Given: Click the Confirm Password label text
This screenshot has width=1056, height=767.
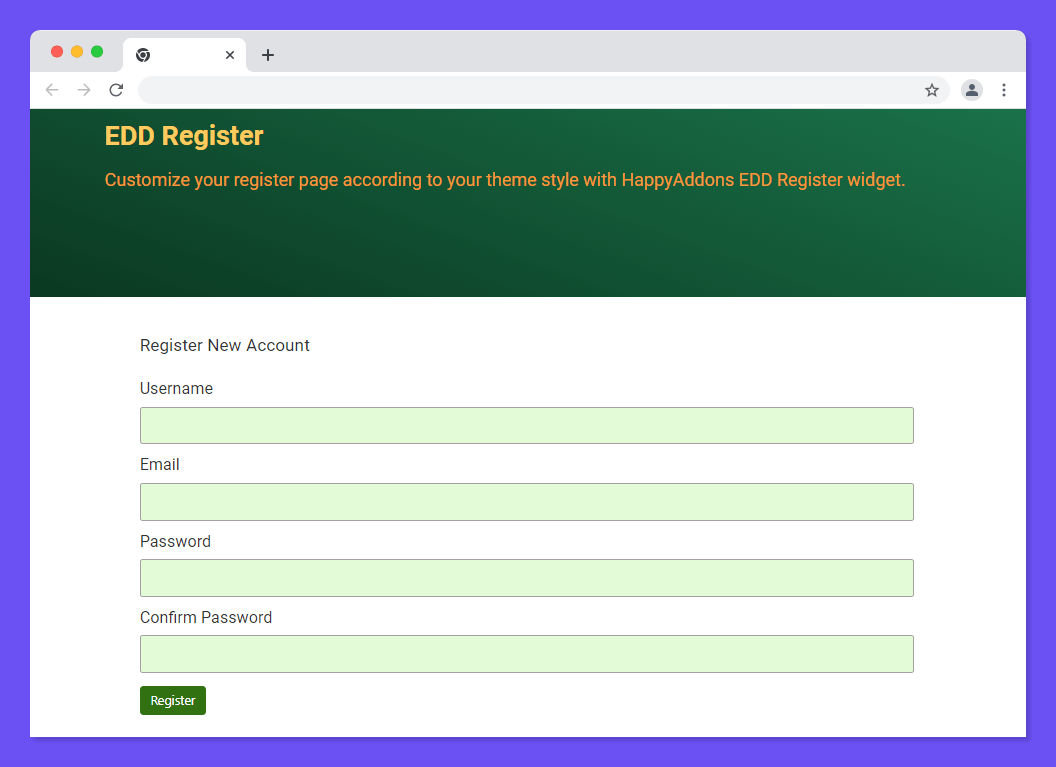Looking at the screenshot, I should pos(206,617).
